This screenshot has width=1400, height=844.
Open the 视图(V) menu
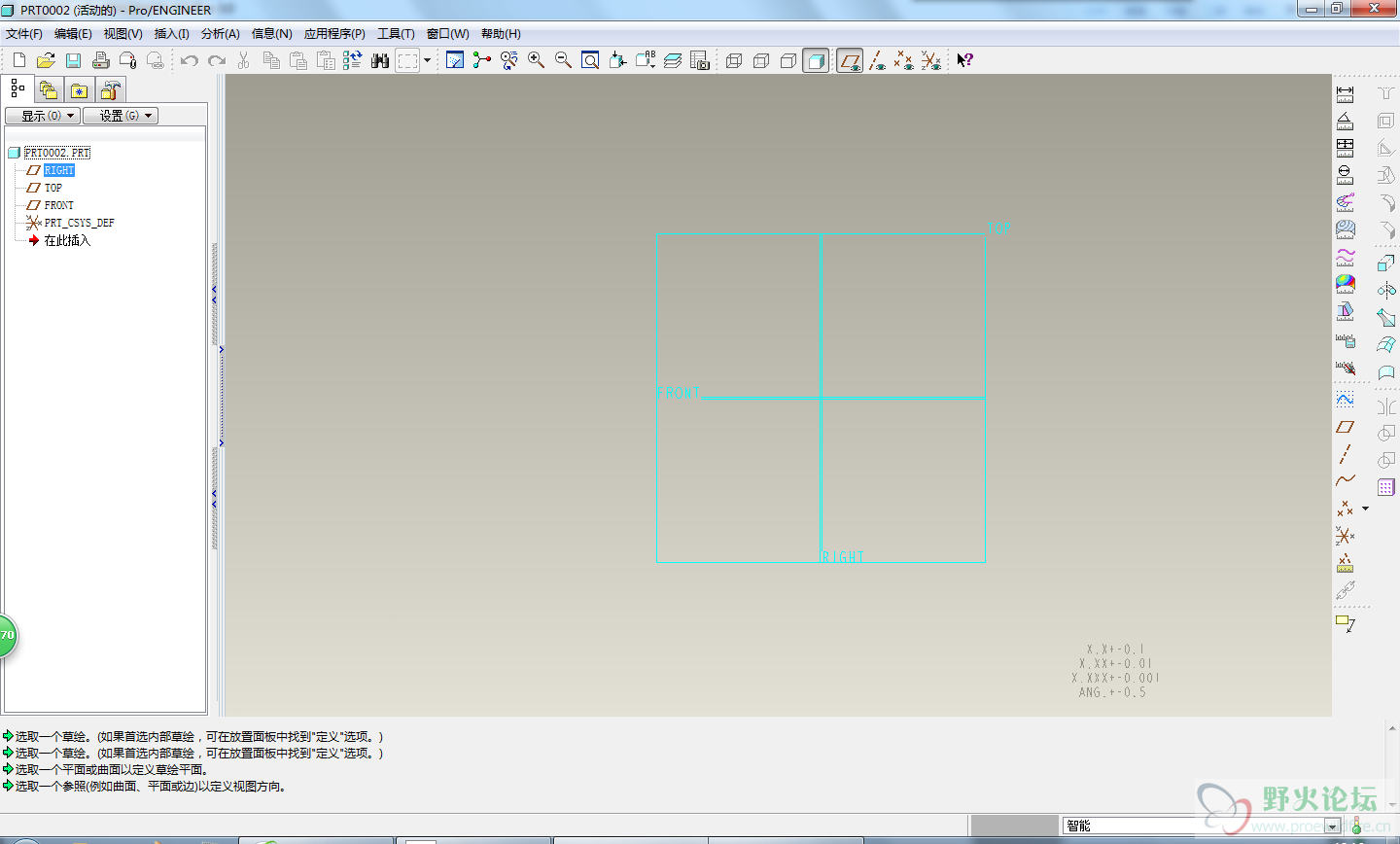123,34
